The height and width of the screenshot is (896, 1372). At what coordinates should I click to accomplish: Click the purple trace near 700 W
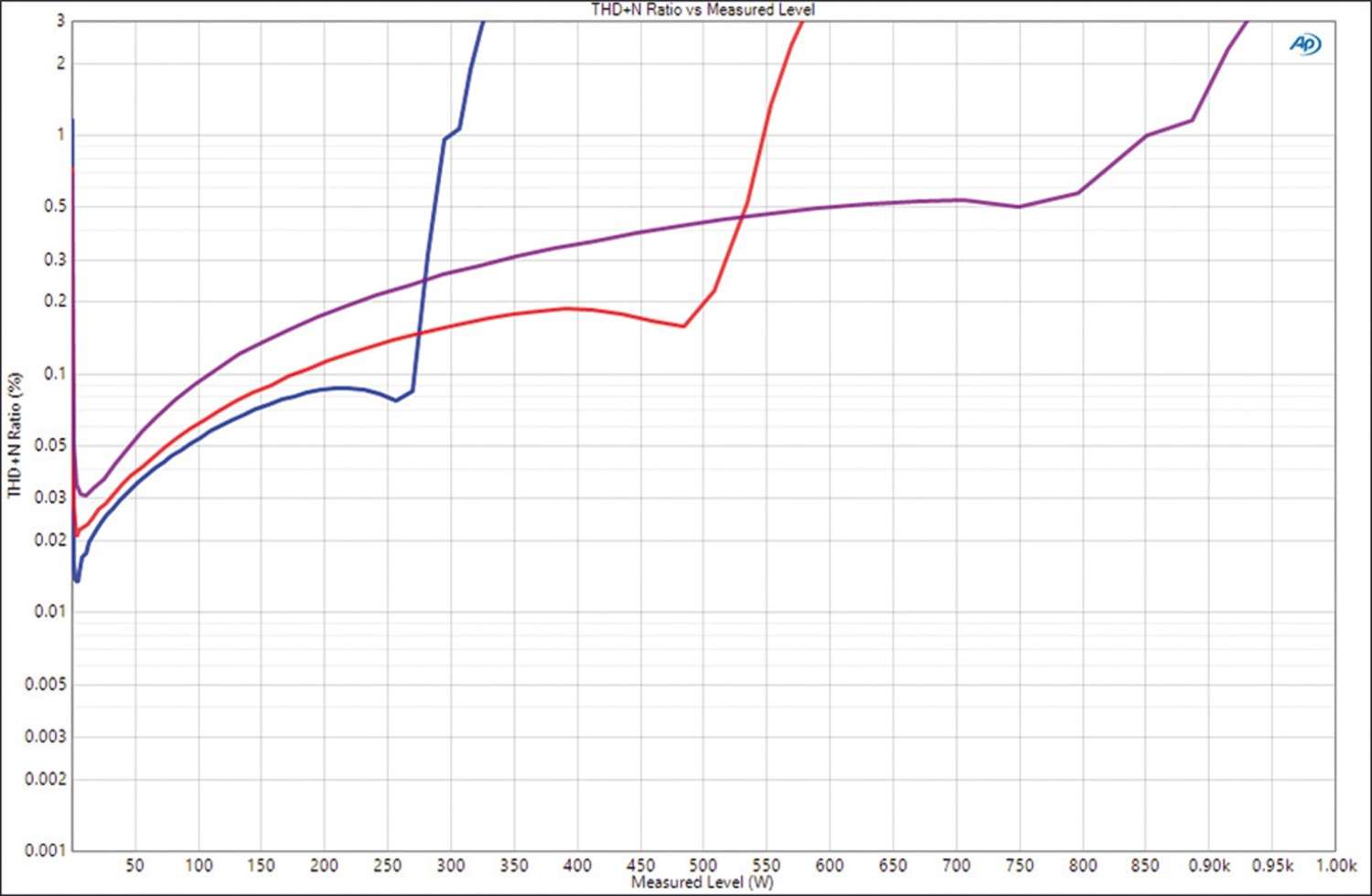click(x=957, y=200)
